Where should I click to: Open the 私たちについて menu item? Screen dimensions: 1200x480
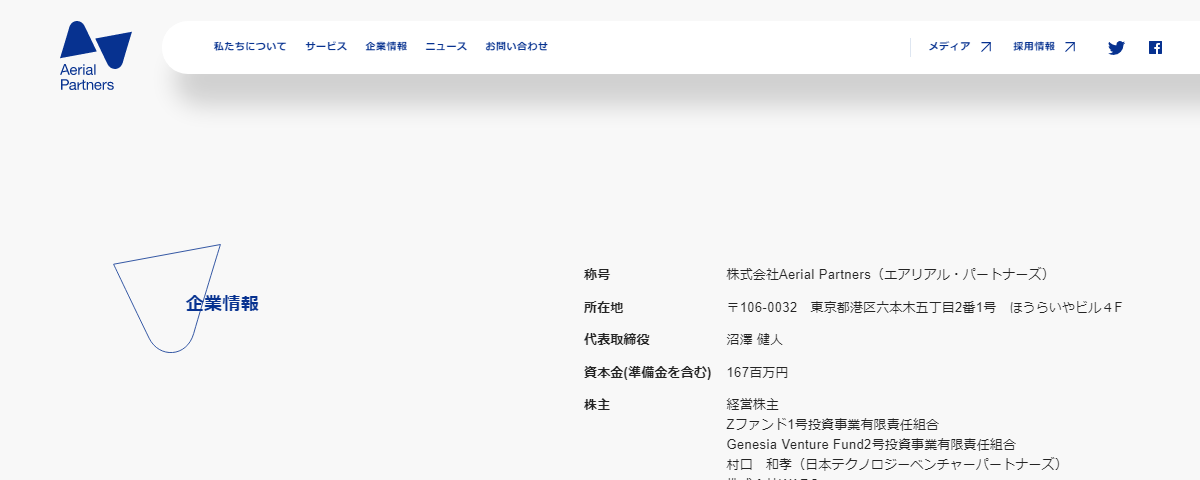250,46
